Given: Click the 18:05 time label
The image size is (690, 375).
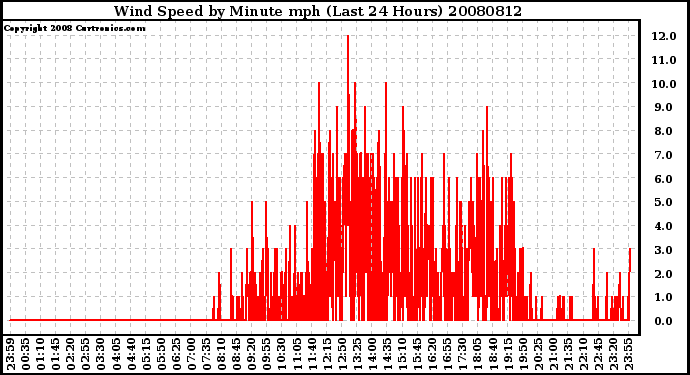Looking at the screenshot, I should [x=477, y=355].
